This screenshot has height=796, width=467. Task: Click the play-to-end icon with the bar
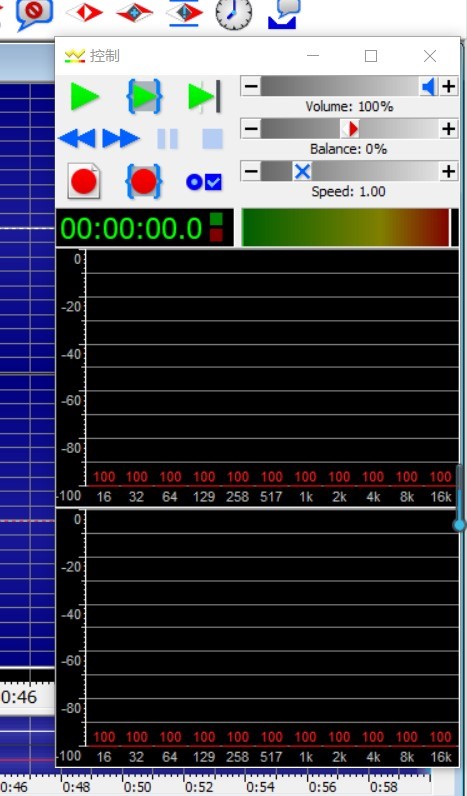click(204, 96)
